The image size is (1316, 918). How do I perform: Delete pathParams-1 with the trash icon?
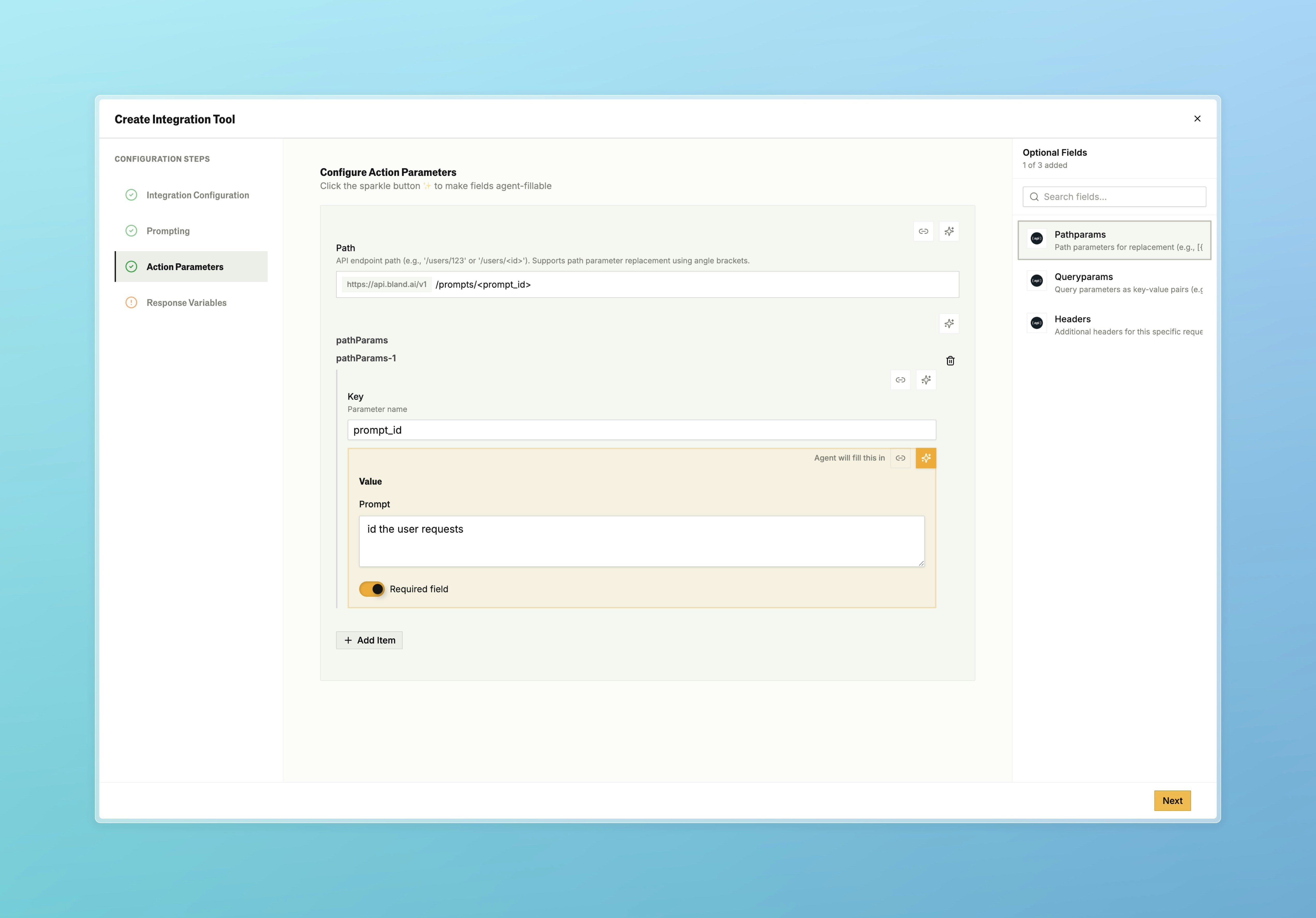pyautogui.click(x=950, y=361)
